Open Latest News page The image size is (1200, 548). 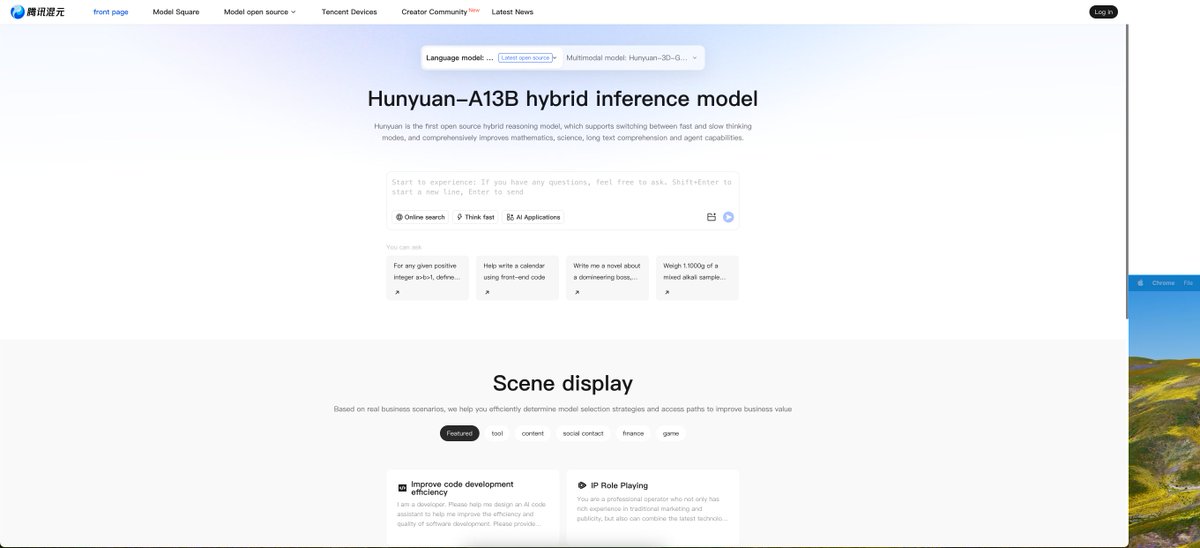(x=512, y=12)
